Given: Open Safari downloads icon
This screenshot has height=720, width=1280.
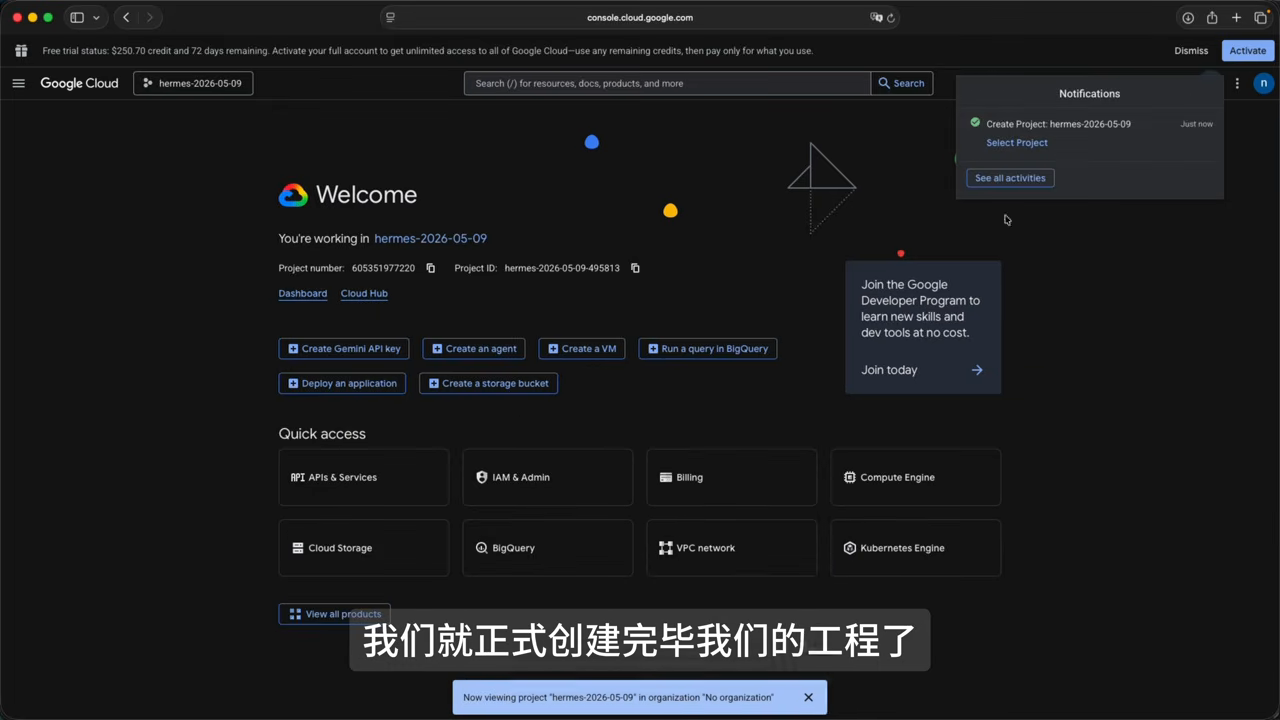Looking at the screenshot, I should point(1188,17).
